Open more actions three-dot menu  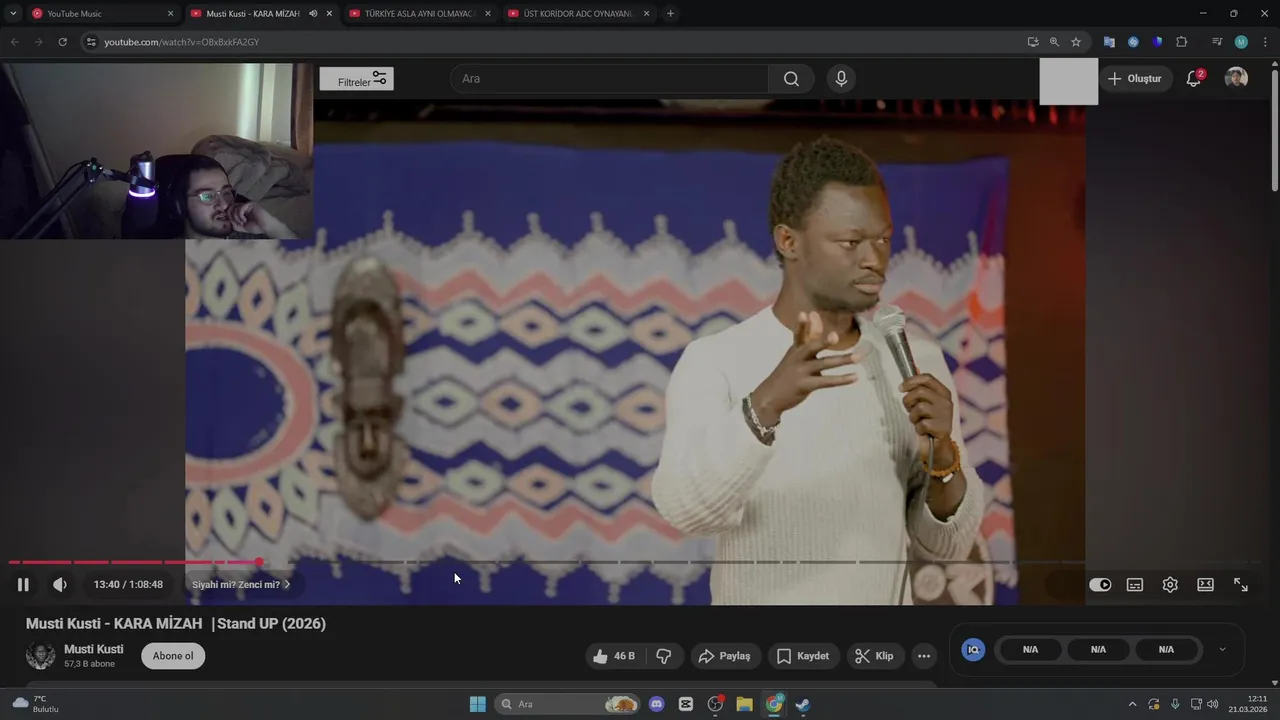[x=924, y=656]
